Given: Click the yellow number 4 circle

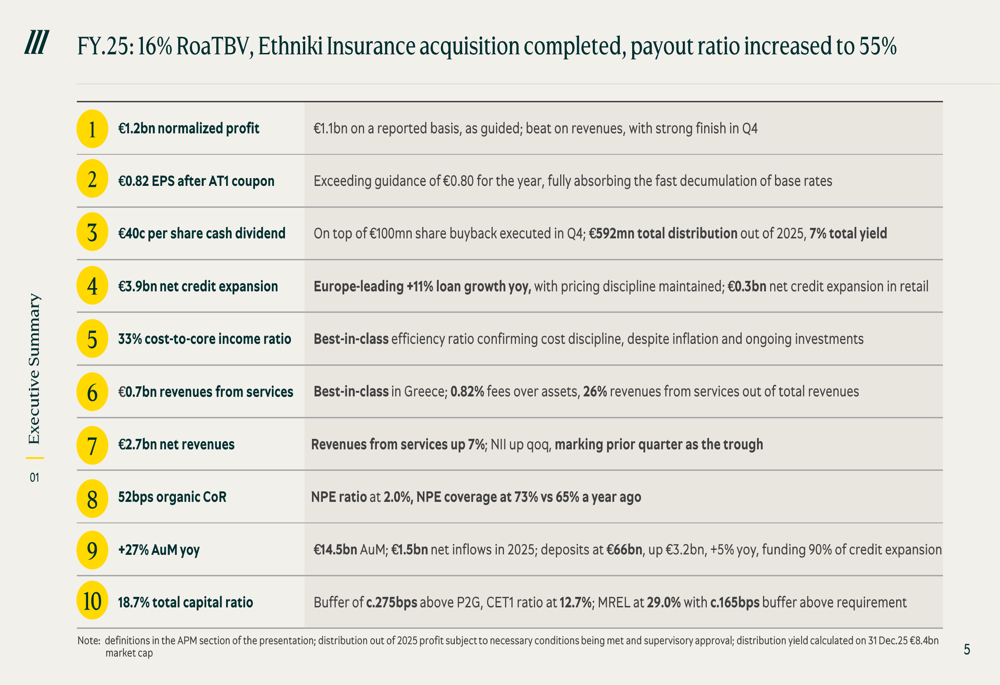Looking at the screenshot, I should pos(92,286).
